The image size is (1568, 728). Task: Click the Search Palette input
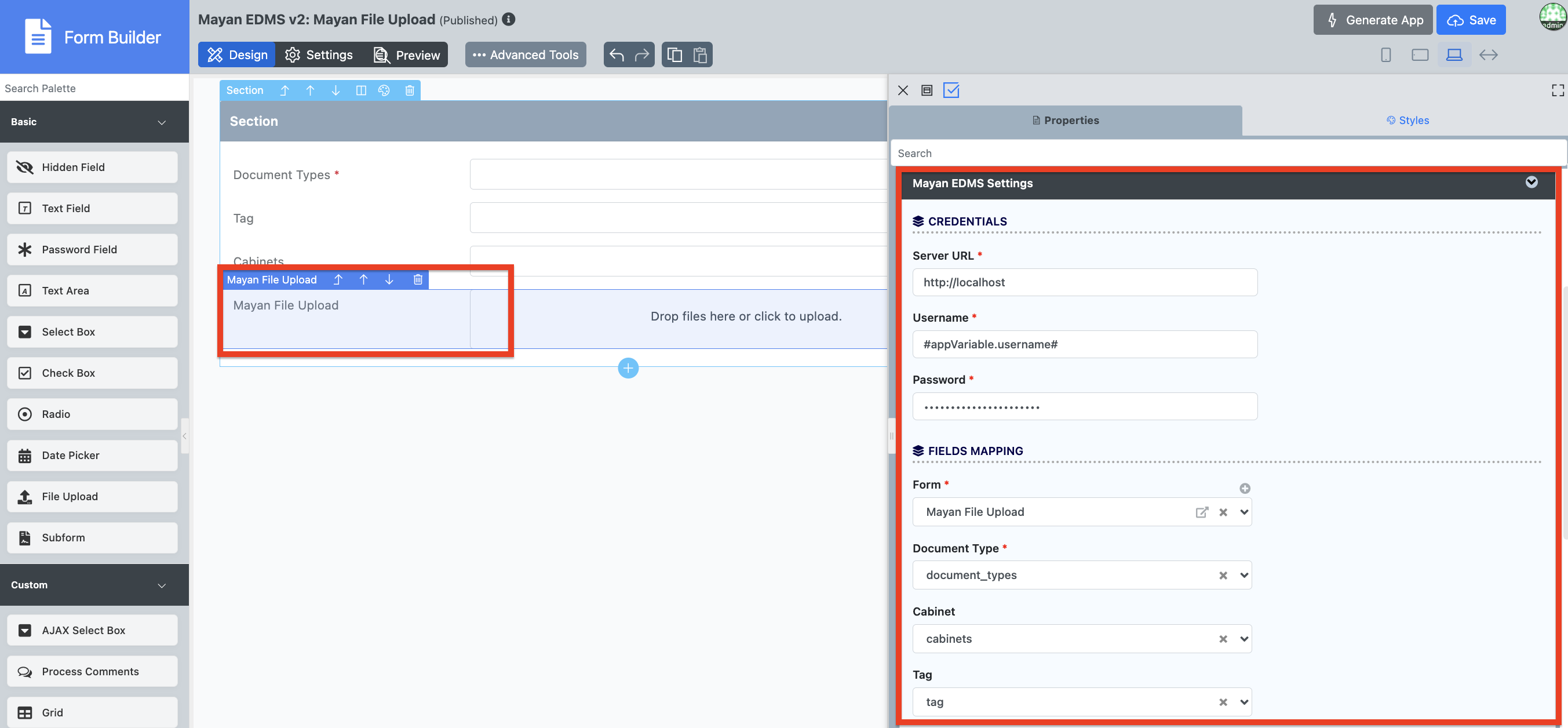[94, 88]
